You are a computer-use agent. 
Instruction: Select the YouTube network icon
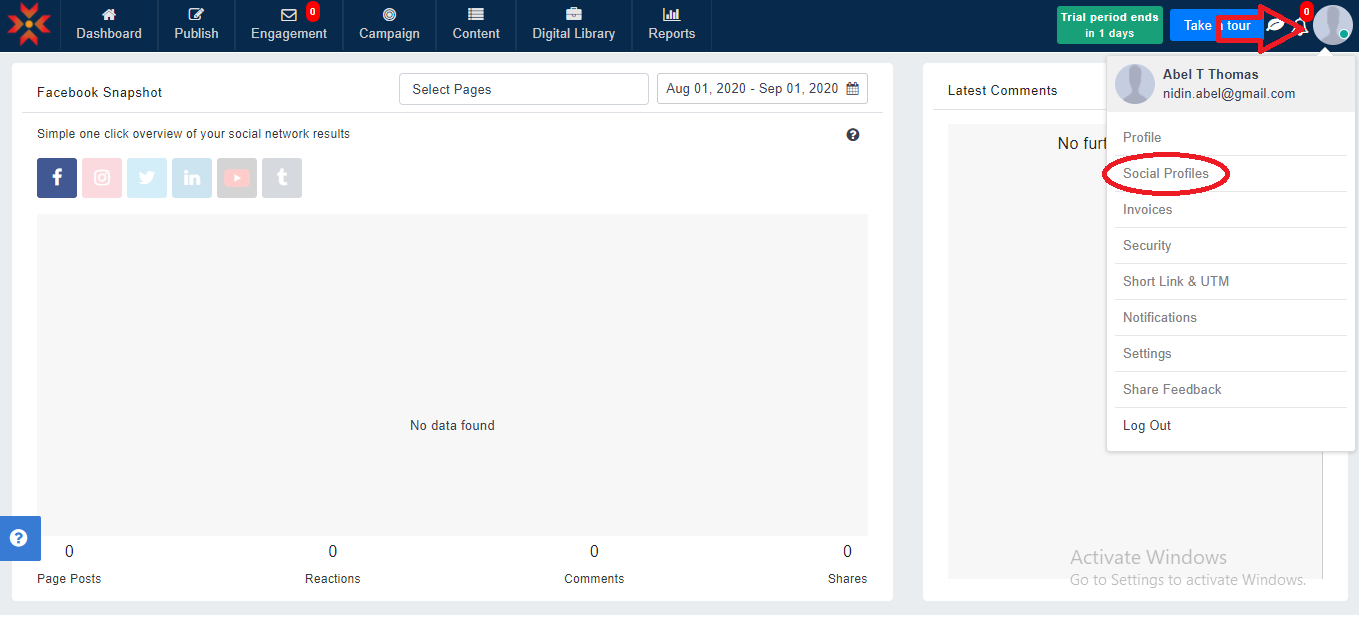(237, 178)
